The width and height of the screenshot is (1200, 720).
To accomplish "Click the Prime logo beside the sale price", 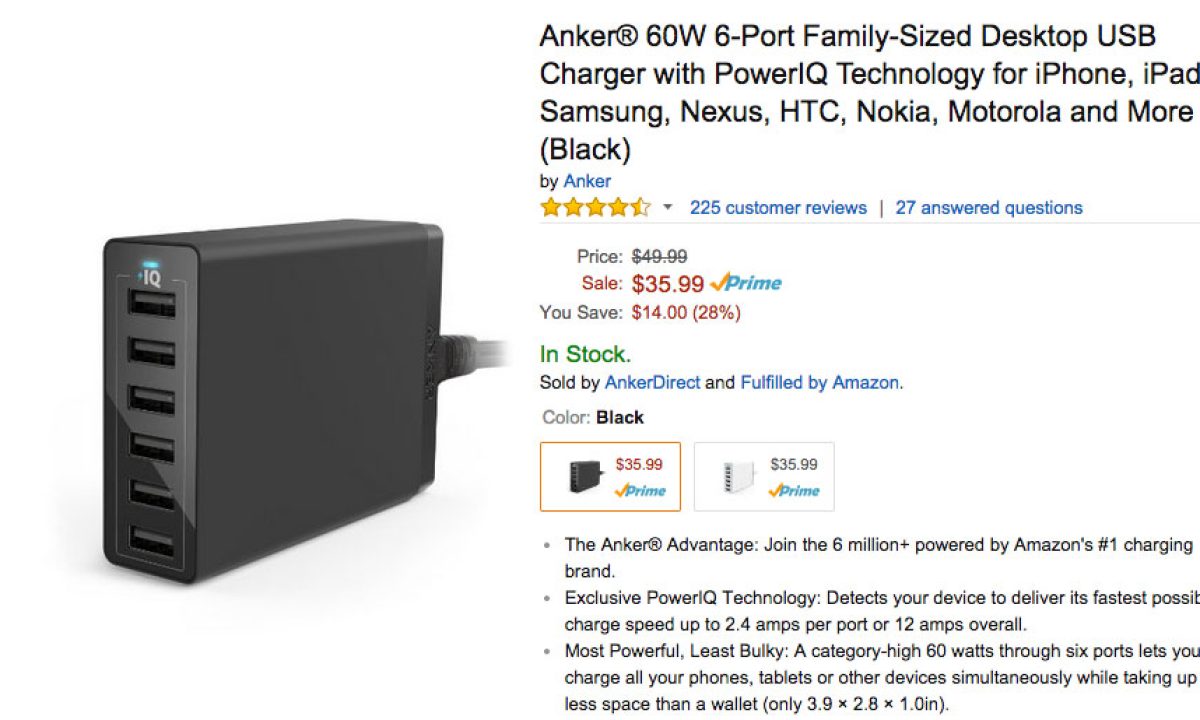I will [x=746, y=283].
